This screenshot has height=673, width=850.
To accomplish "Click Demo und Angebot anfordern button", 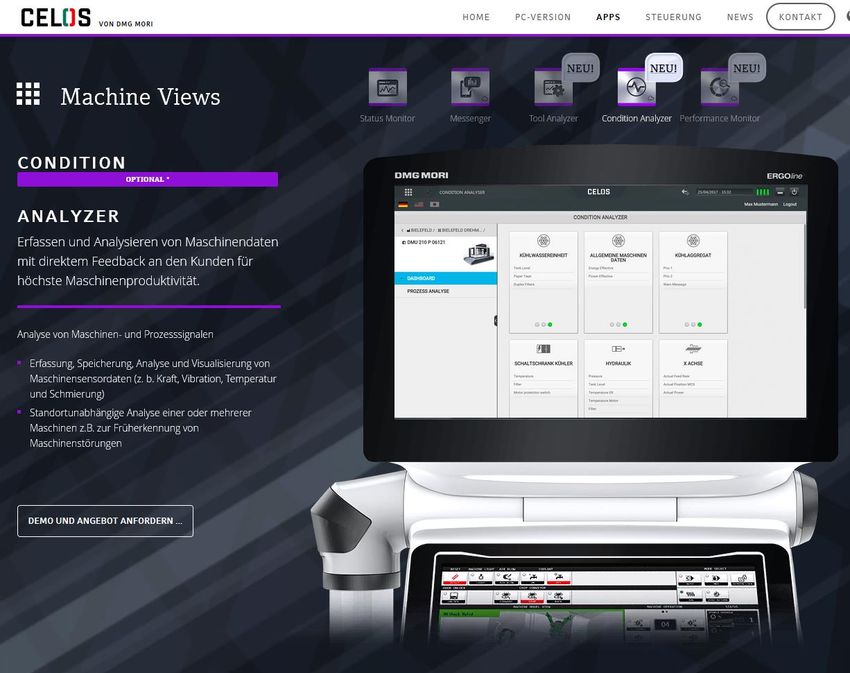I will coord(105,521).
